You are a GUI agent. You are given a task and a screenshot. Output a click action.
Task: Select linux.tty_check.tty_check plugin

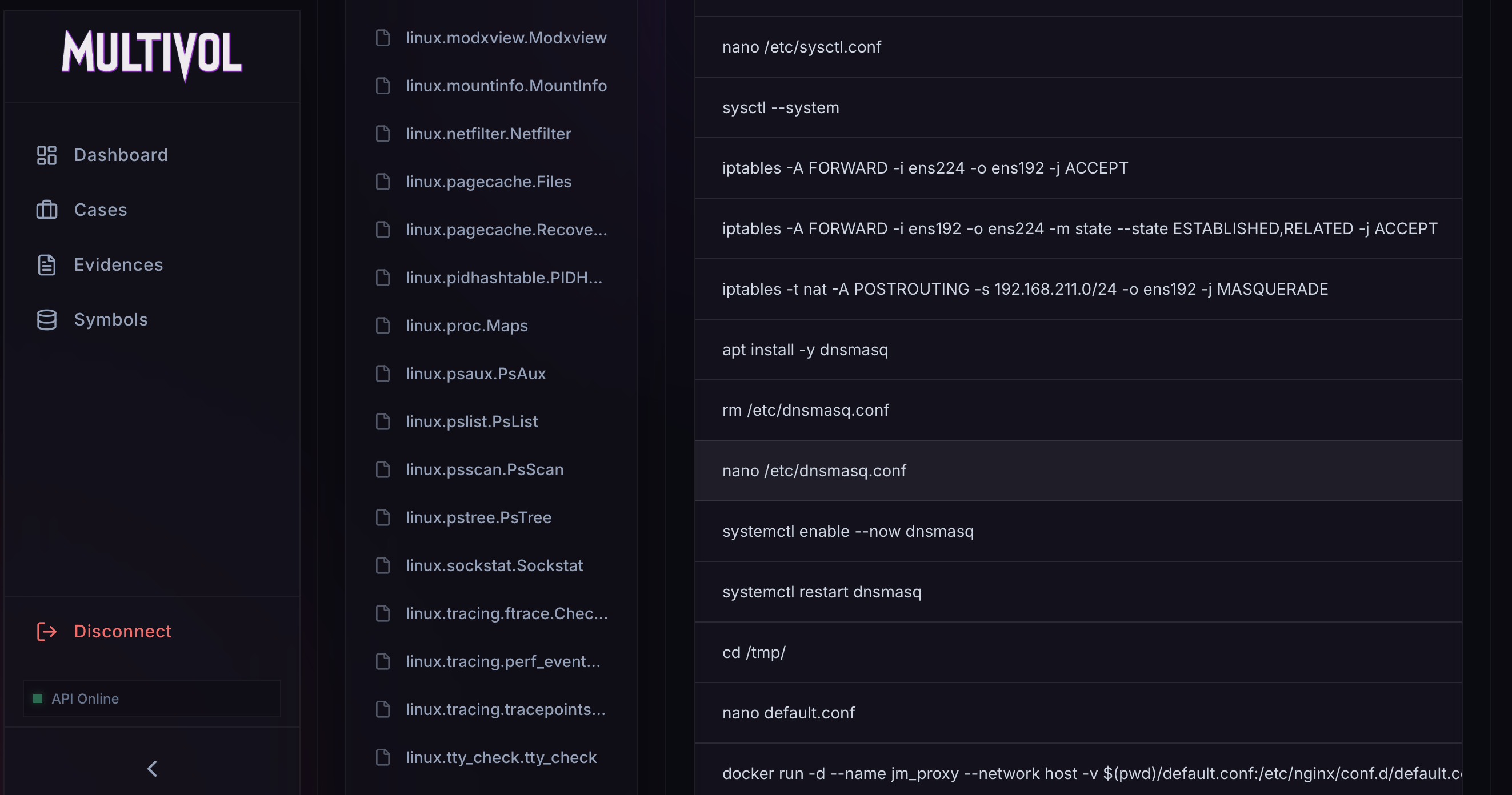point(501,757)
